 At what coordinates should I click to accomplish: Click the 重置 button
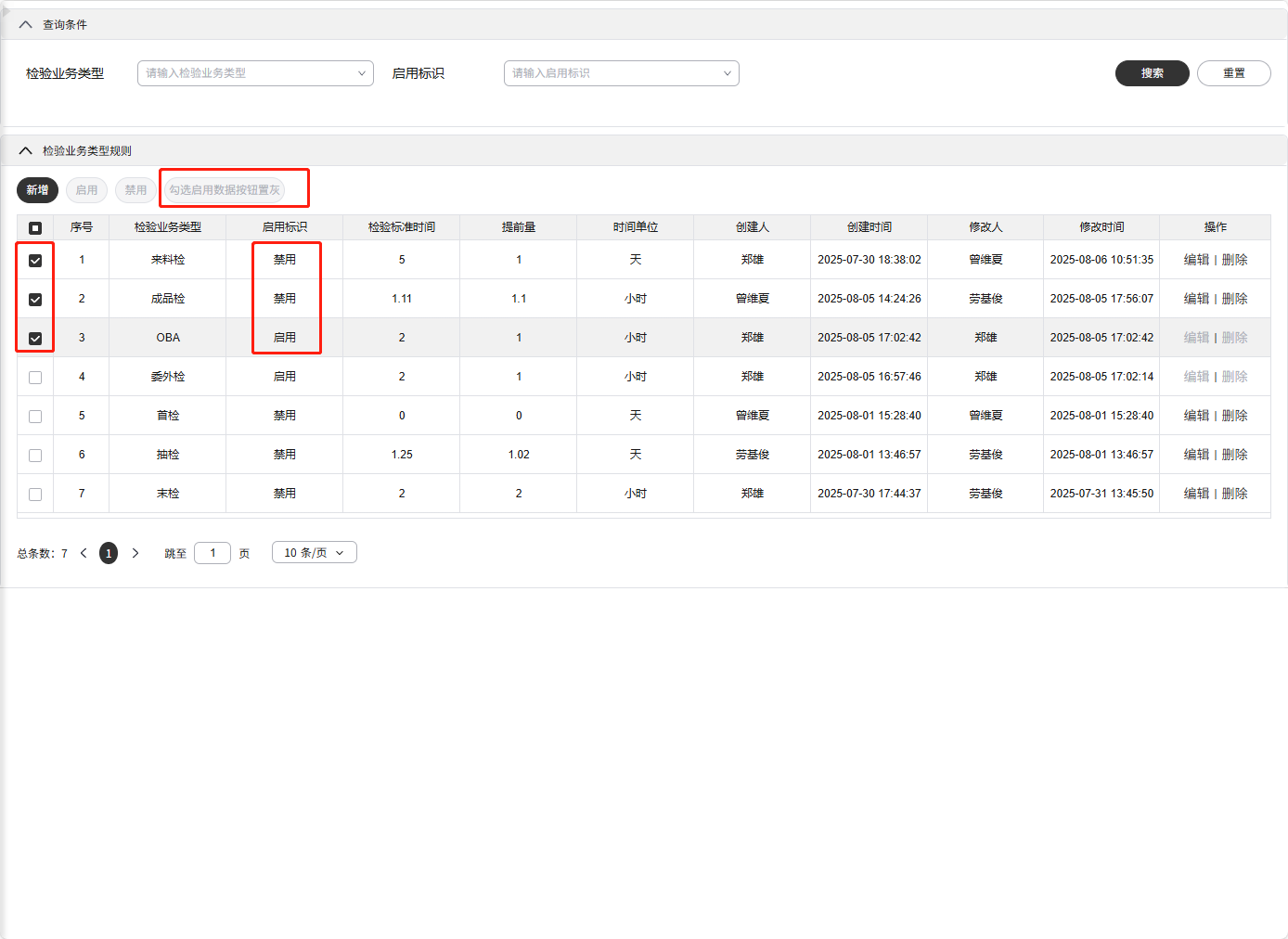click(1233, 73)
